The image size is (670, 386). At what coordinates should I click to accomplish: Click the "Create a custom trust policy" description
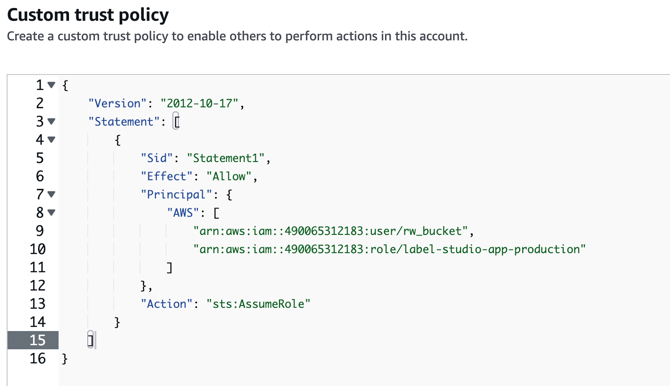pos(237,36)
